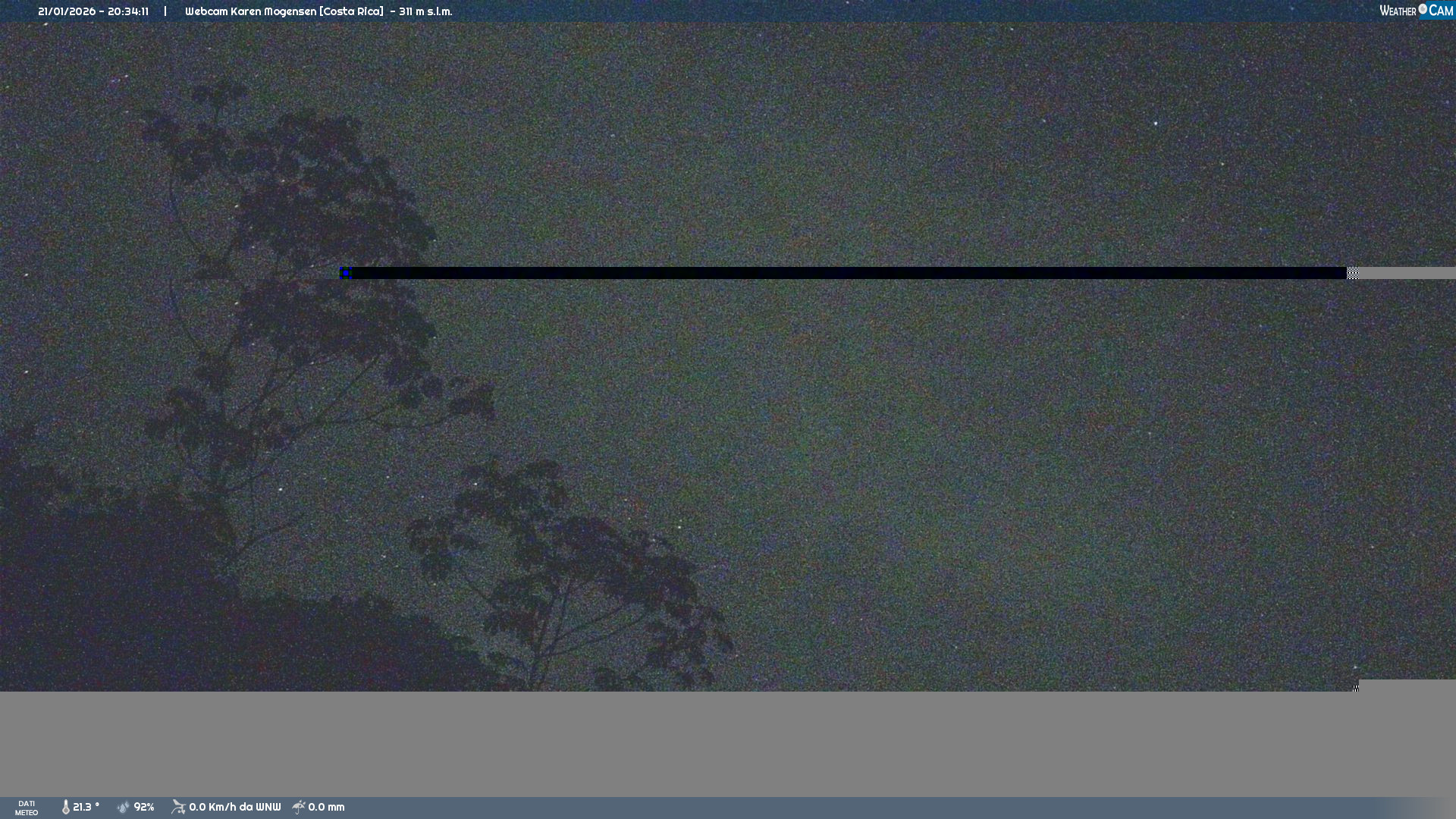The width and height of the screenshot is (1456, 819).
Task: Click the camera lens in WeatherCam logo
Action: (1423, 9)
